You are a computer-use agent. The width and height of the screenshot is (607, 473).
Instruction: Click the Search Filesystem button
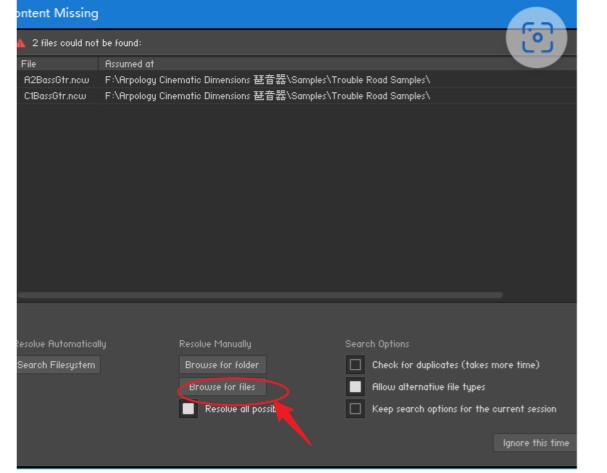[x=58, y=365]
